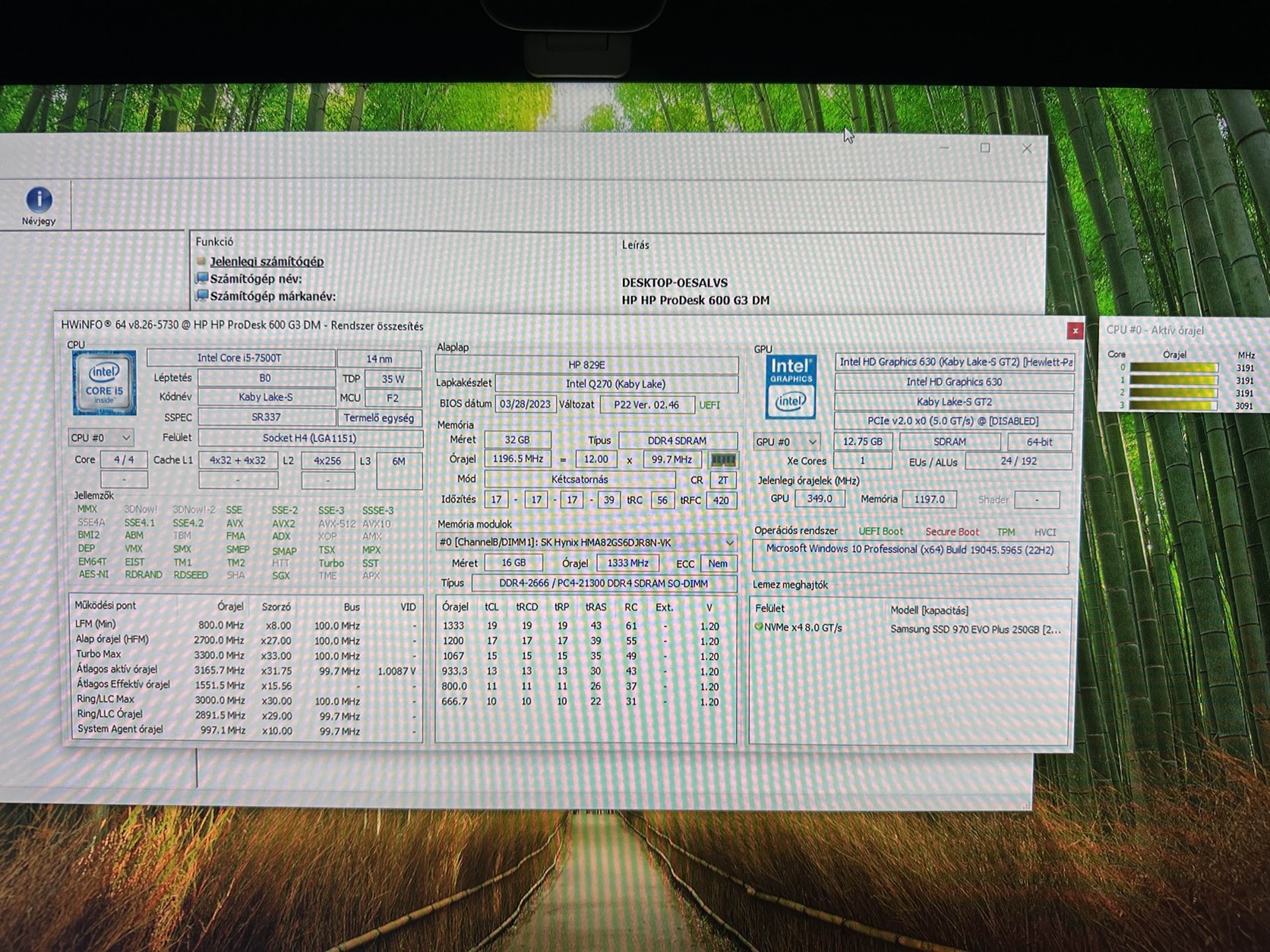Click the HP 829E motherboard field
Viewport: 1270px width, 952px height.
point(586,365)
